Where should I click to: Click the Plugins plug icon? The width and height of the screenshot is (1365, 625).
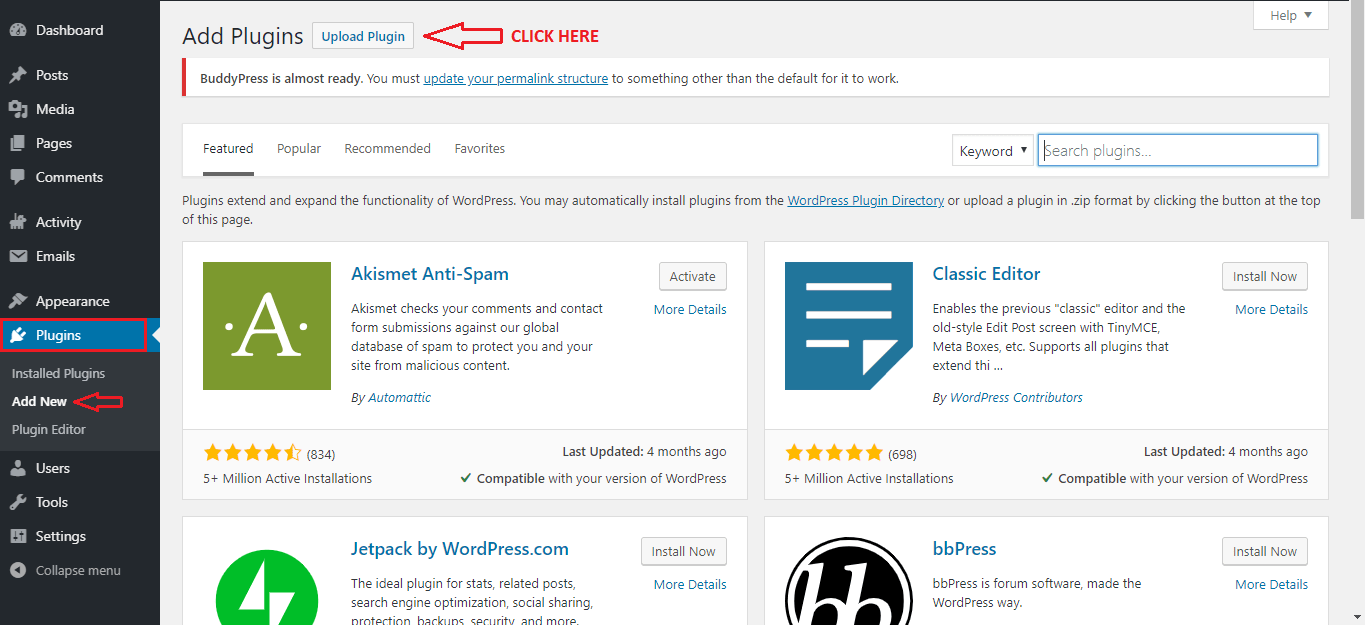18,335
